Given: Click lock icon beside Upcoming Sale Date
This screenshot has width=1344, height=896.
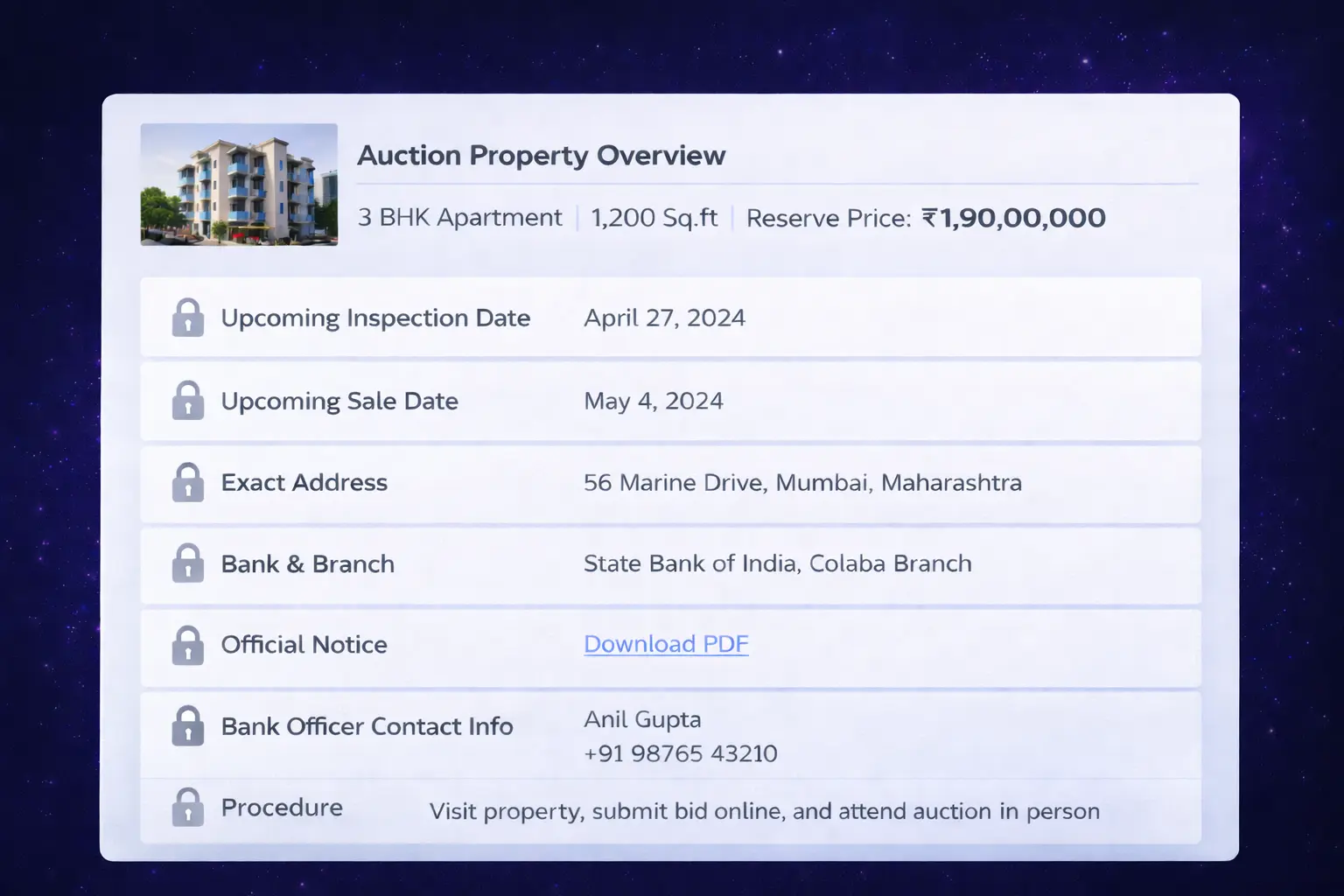Looking at the screenshot, I should 188,401.
